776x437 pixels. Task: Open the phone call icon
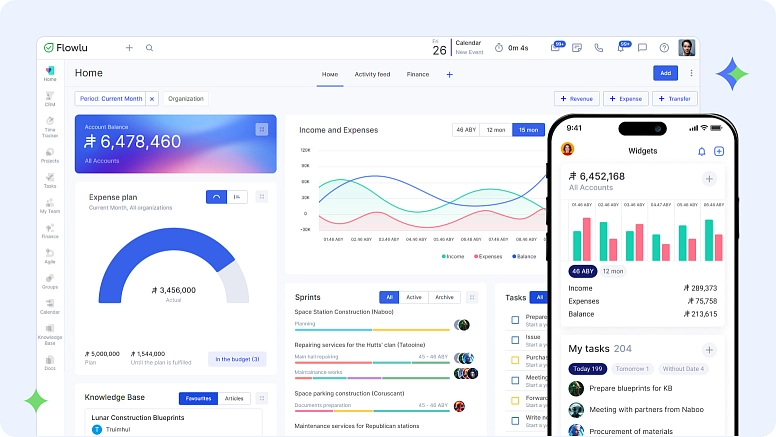coord(598,48)
